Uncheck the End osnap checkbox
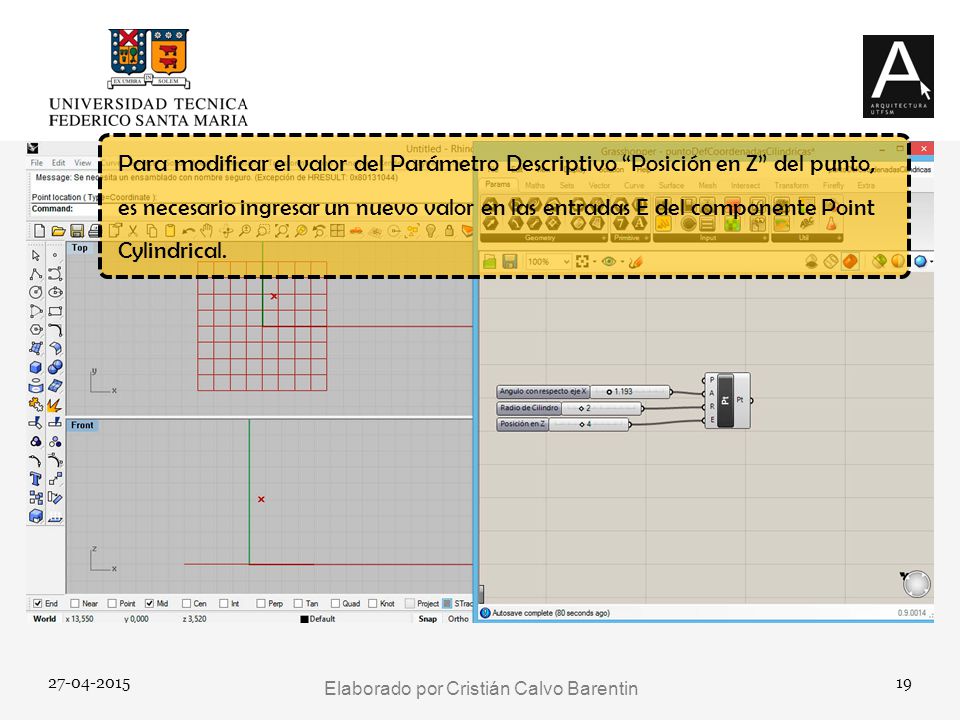Viewport: 960px width, 720px height. [38, 603]
